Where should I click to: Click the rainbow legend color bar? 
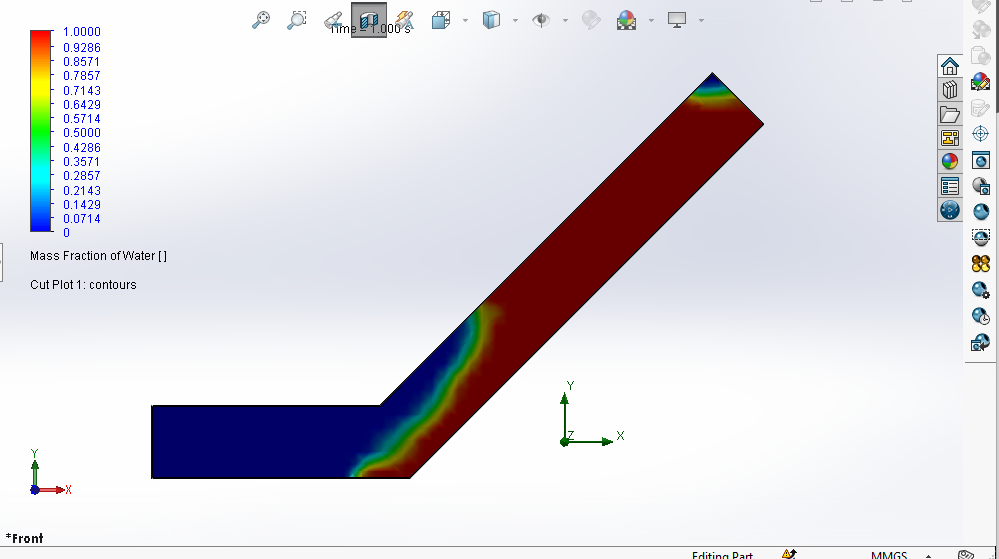41,131
